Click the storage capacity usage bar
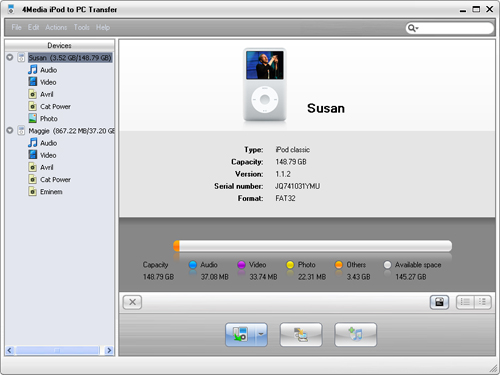This screenshot has height=375, width=500. tap(313, 246)
